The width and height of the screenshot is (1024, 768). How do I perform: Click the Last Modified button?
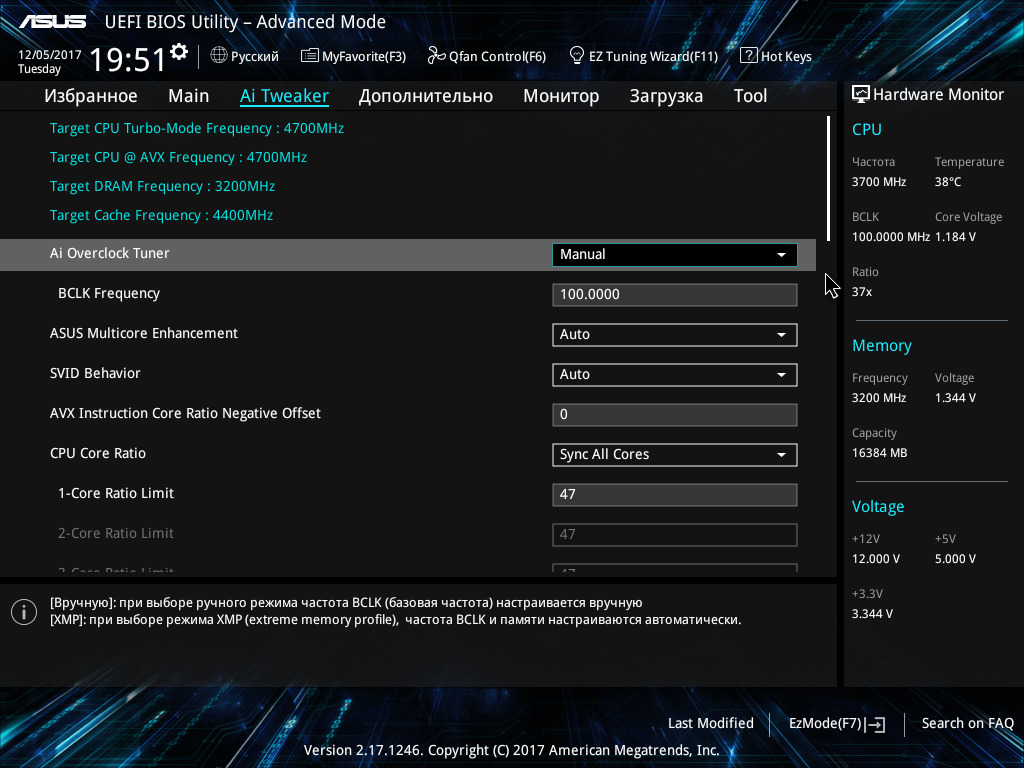[711, 724]
